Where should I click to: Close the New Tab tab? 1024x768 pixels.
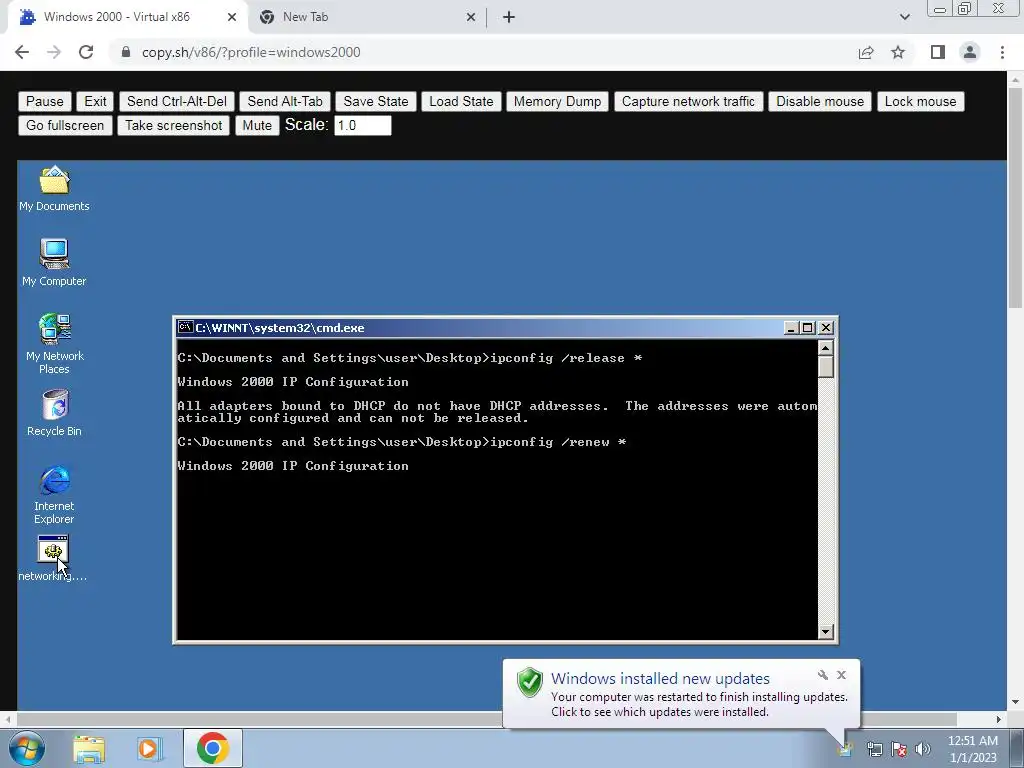coord(470,17)
